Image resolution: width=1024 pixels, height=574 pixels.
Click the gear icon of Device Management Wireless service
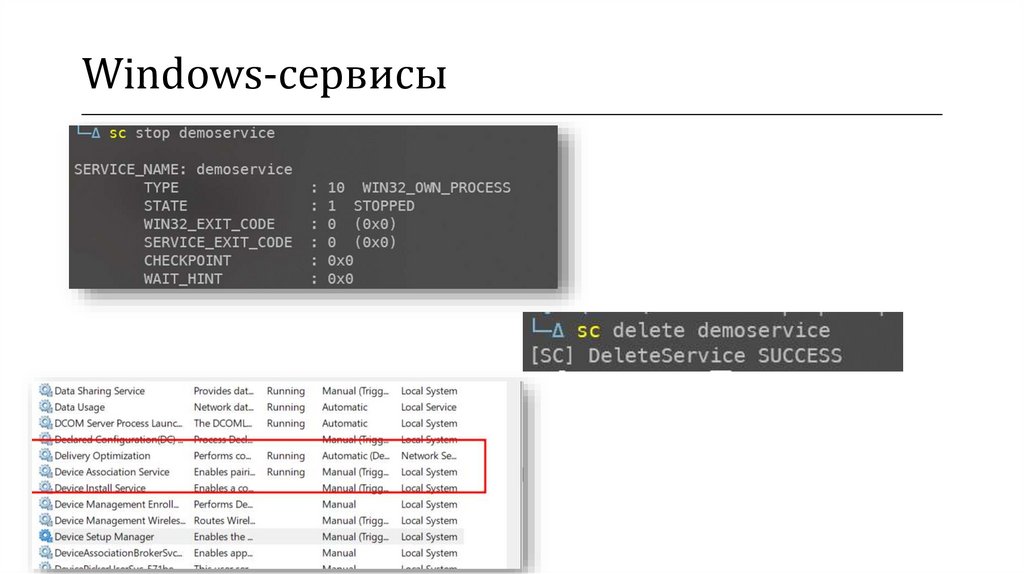click(46, 520)
